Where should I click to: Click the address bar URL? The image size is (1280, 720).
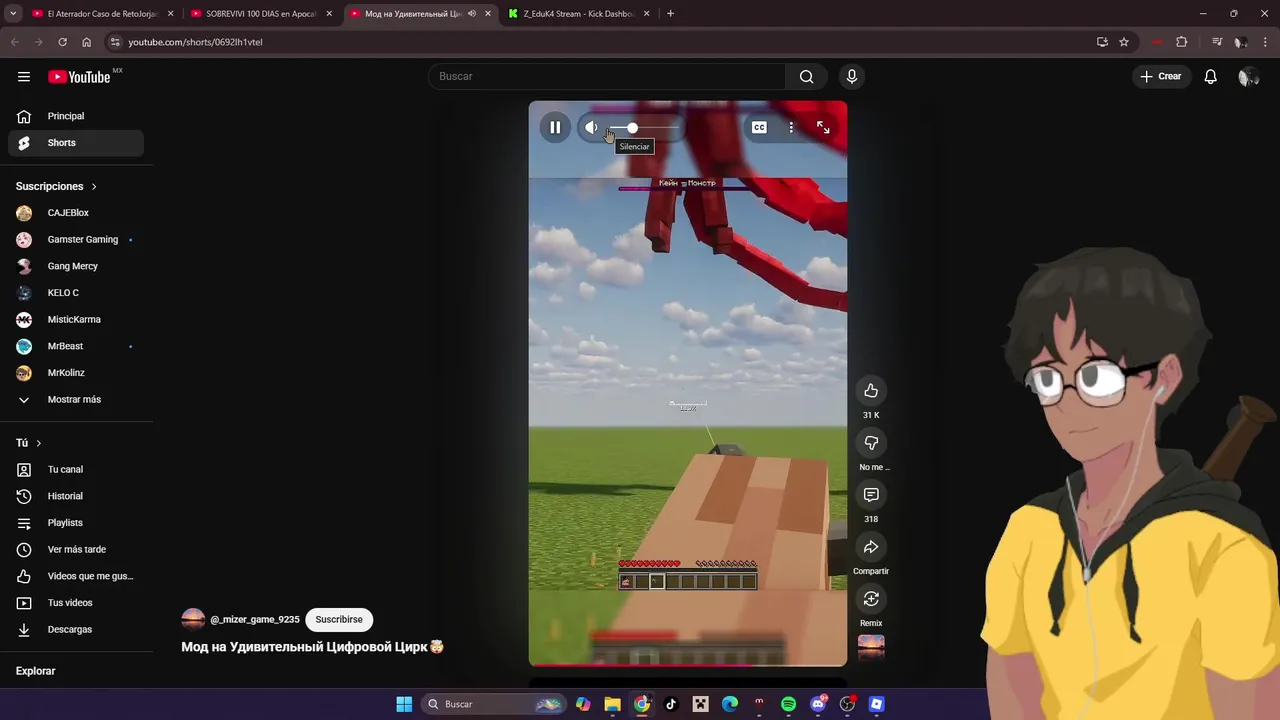(x=195, y=42)
